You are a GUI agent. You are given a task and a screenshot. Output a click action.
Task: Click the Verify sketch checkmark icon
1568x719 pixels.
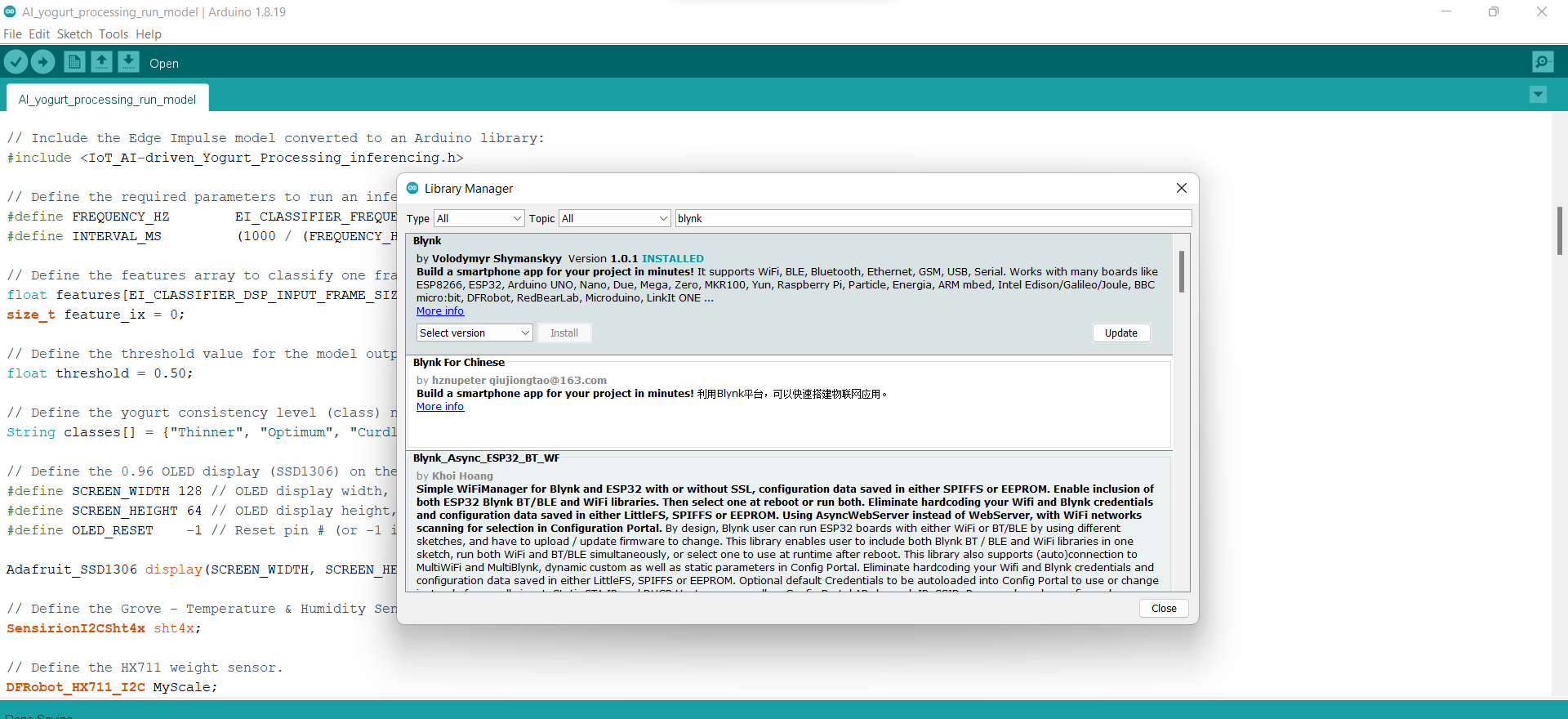[x=16, y=61]
